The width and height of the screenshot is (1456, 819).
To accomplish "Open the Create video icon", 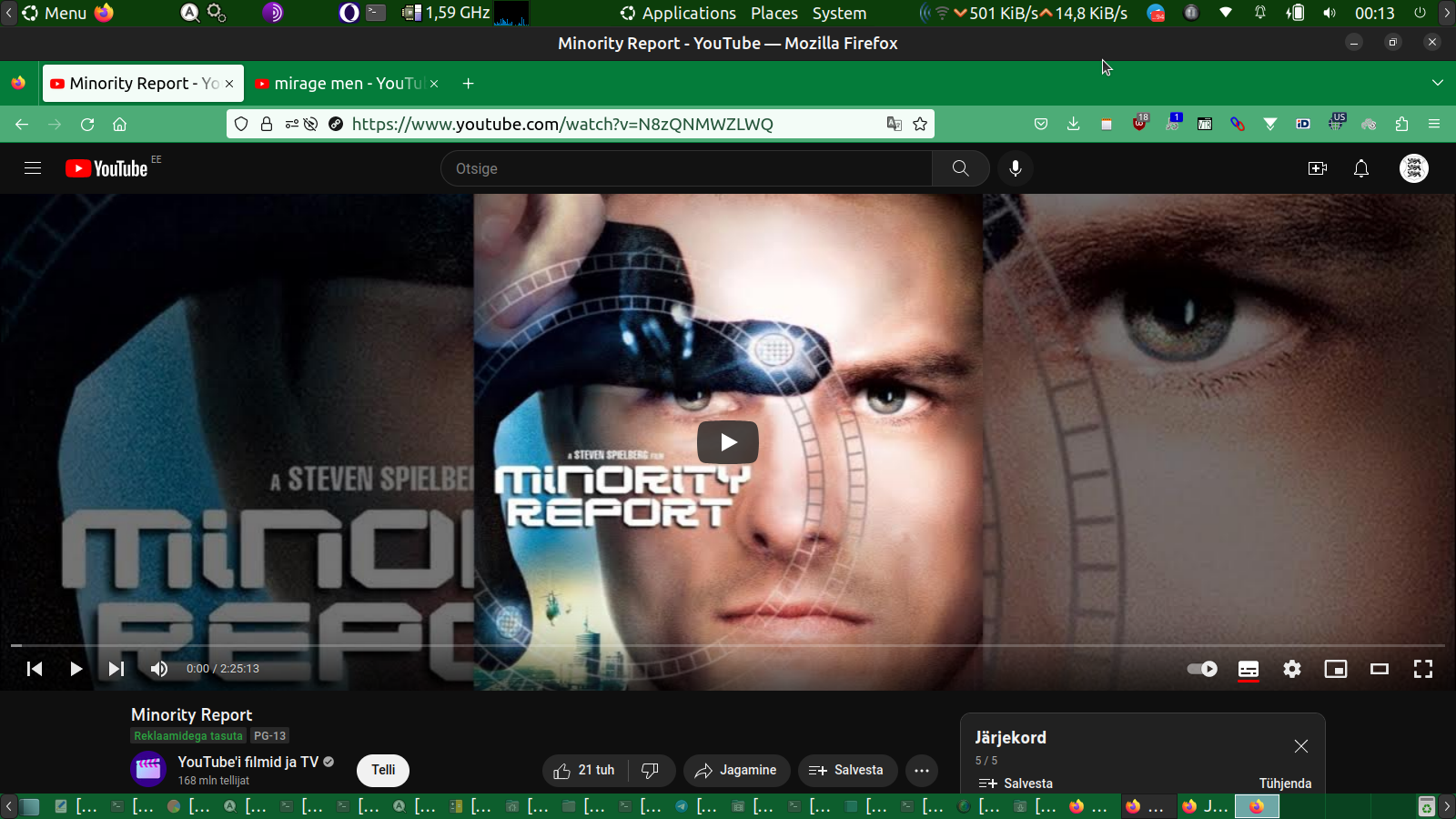I will coord(1317,168).
